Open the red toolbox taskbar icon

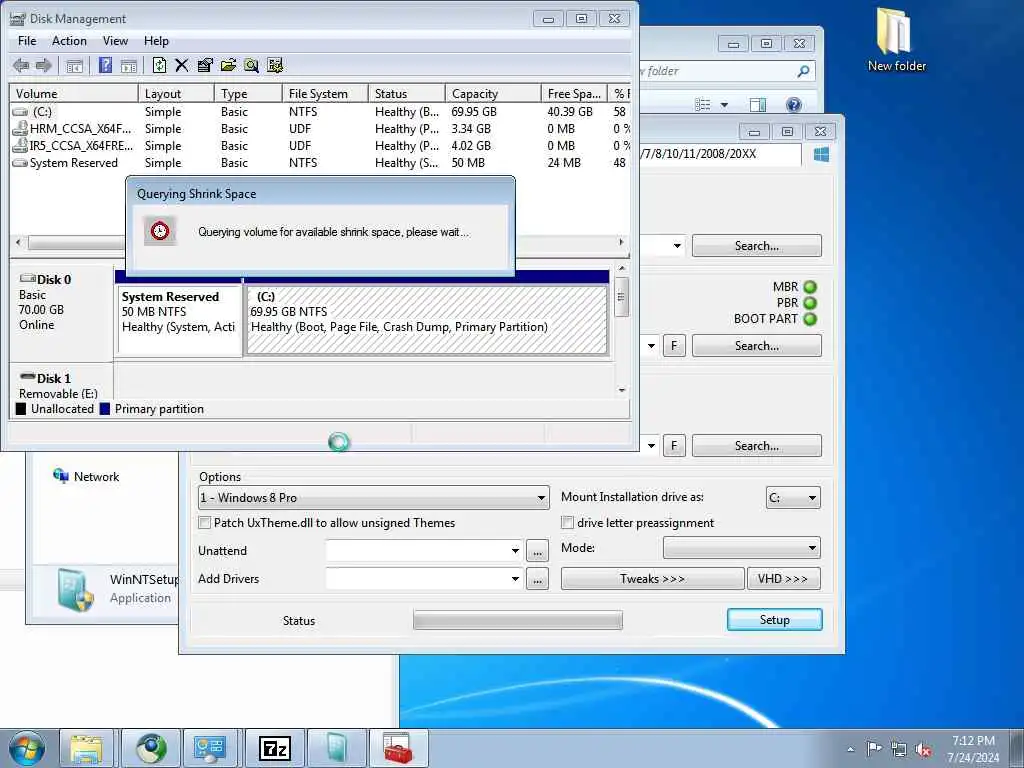point(398,748)
